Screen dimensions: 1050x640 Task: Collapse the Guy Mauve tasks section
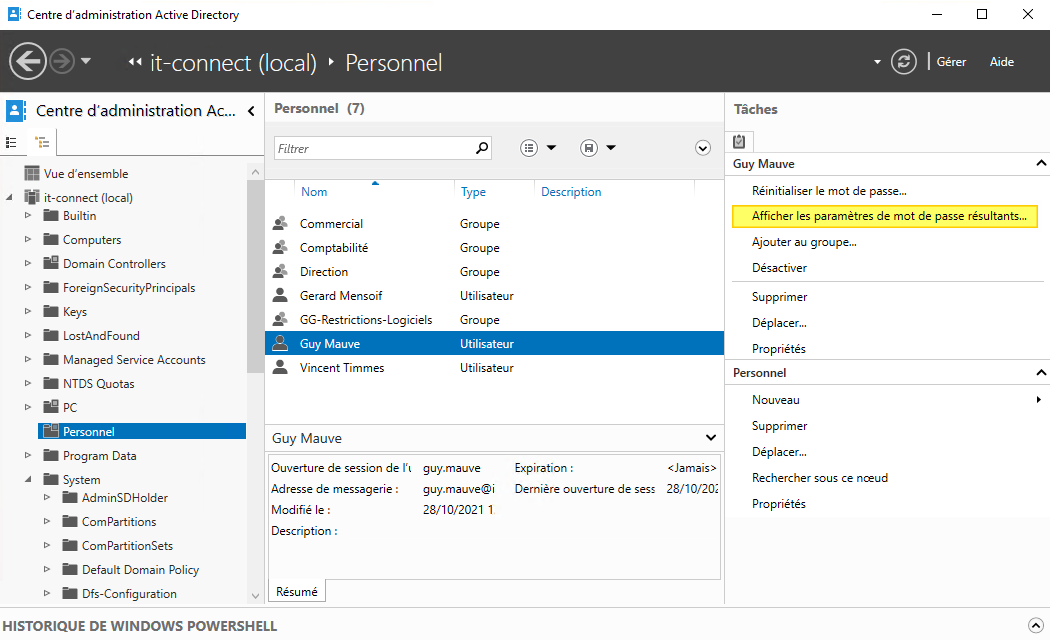click(1041, 163)
